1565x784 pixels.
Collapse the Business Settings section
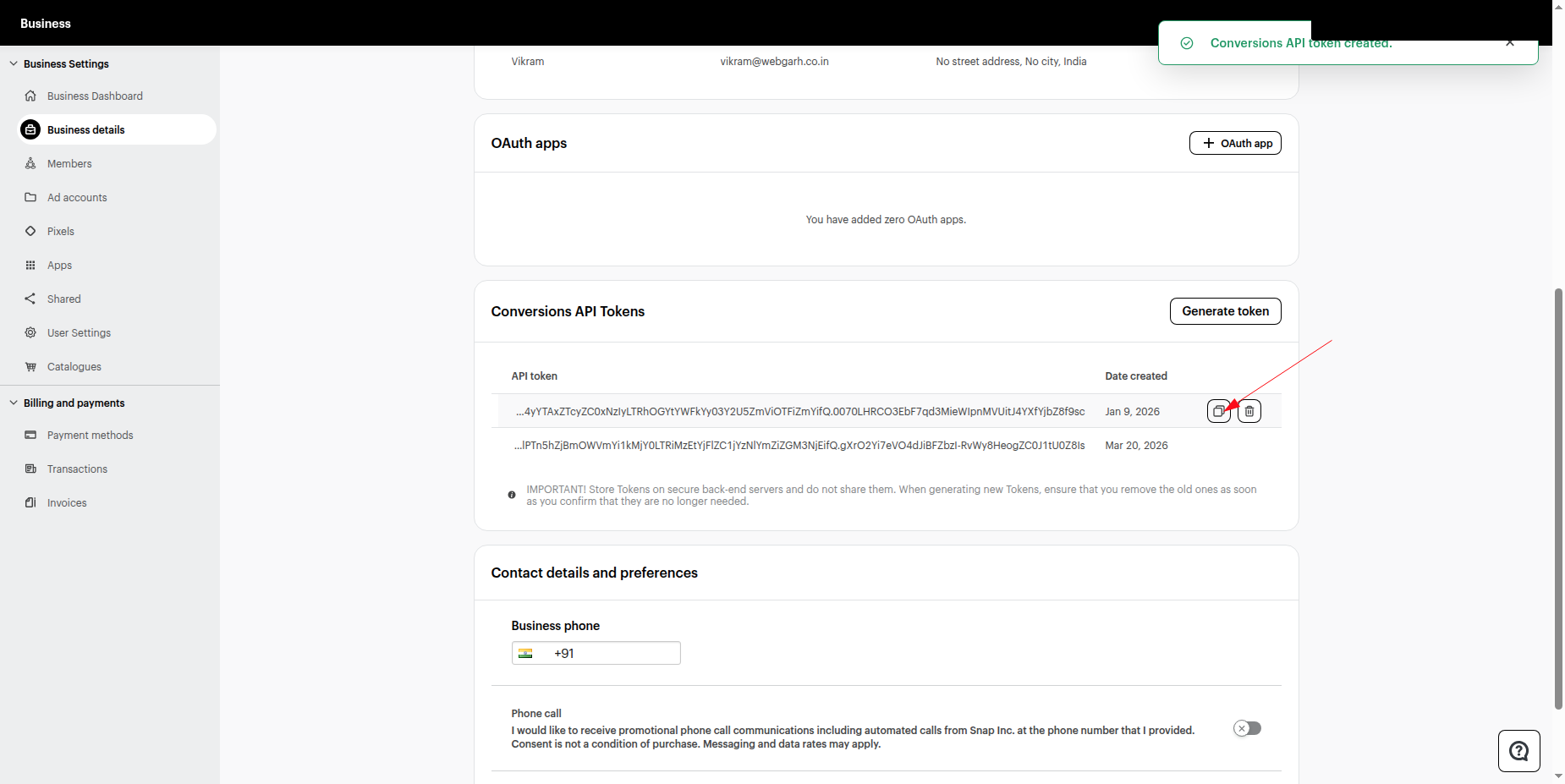coord(14,63)
